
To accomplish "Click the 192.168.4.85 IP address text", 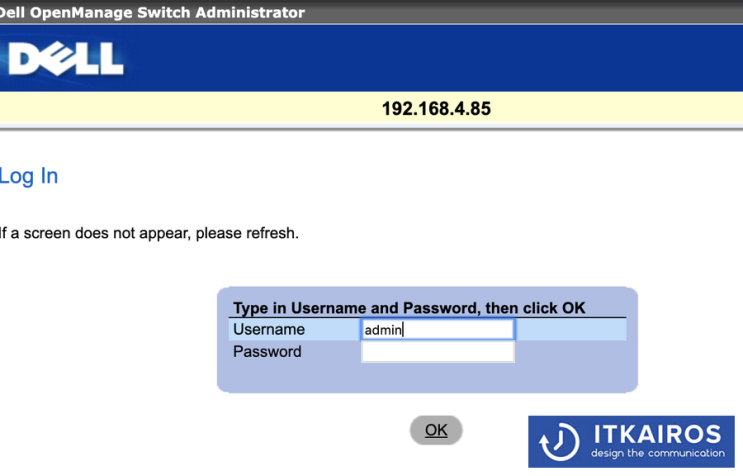I will point(436,108).
